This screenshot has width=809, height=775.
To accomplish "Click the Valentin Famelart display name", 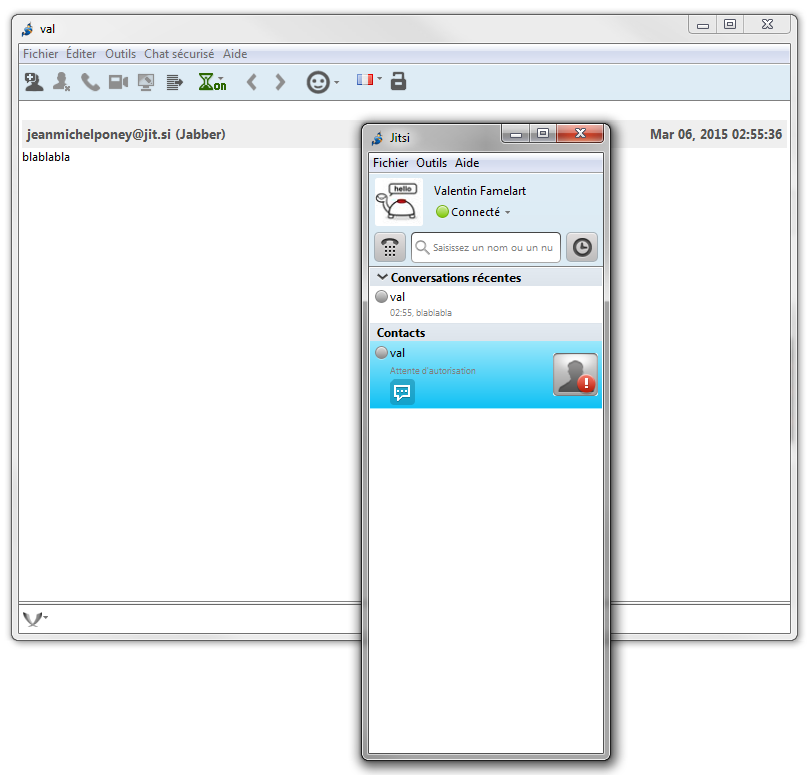I will coord(480,191).
